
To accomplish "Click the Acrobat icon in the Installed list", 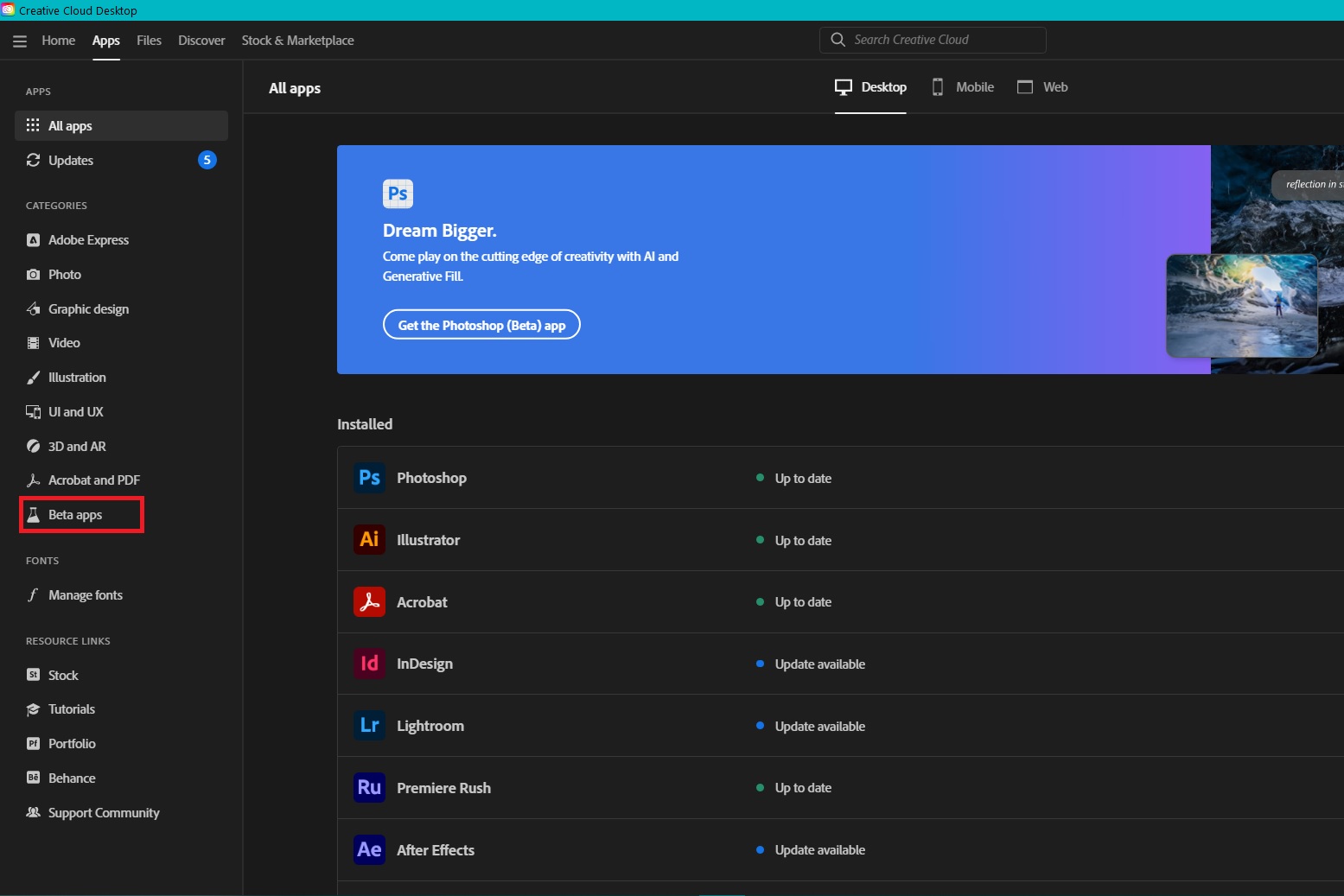I will click(x=368, y=601).
